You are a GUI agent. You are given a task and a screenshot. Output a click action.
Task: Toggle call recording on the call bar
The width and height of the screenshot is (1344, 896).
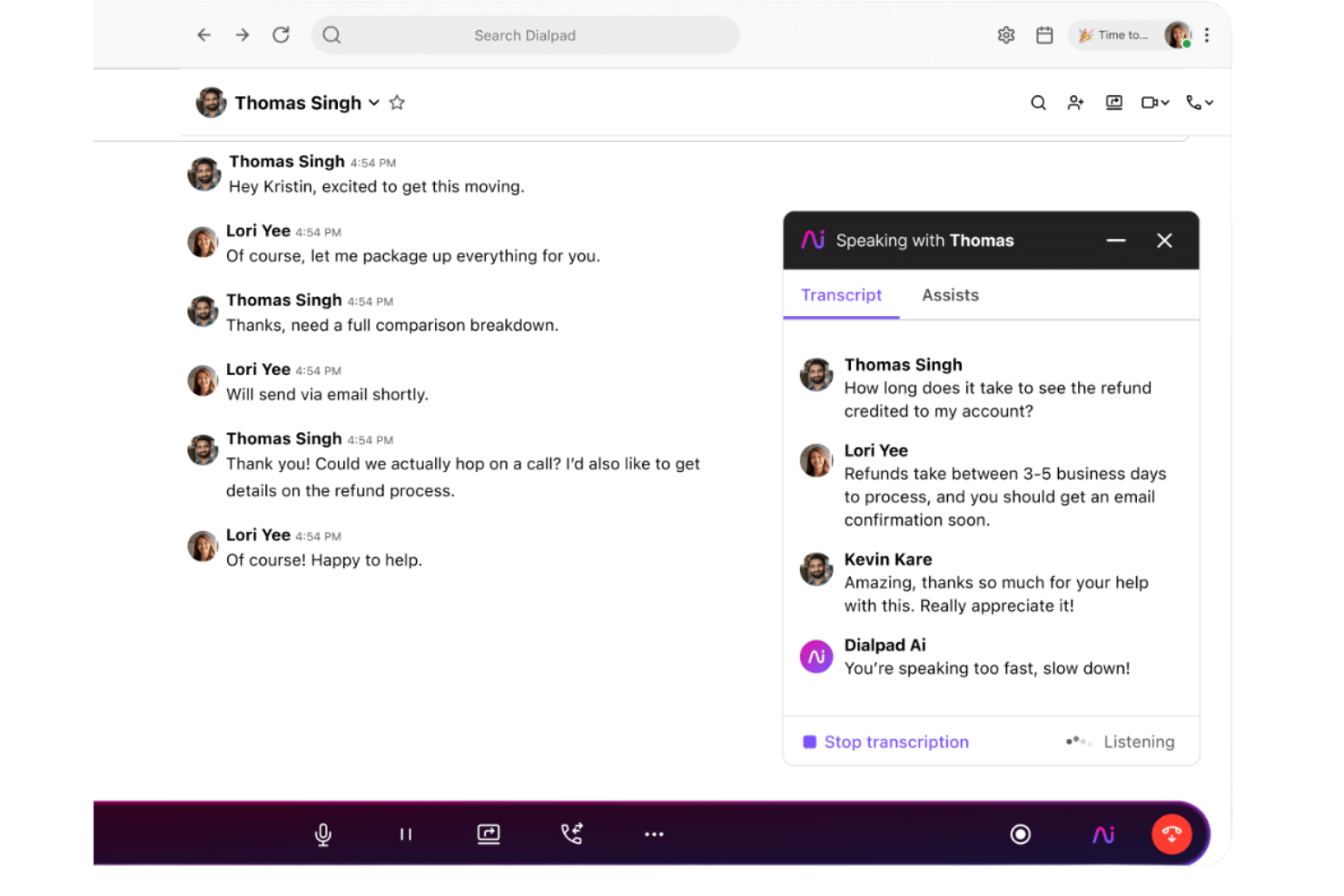pos(1021,833)
